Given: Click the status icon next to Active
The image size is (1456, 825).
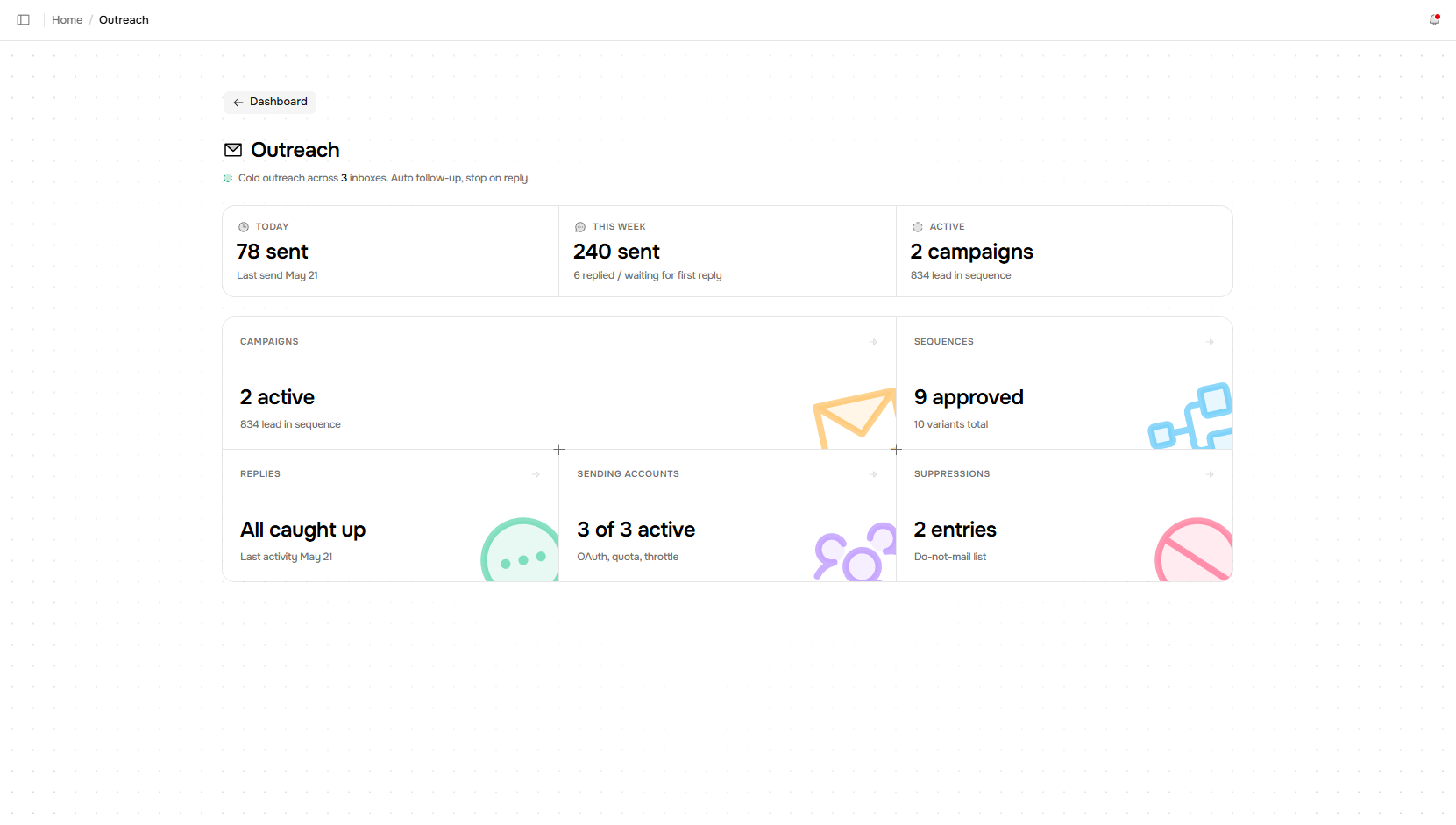Looking at the screenshot, I should (918, 227).
